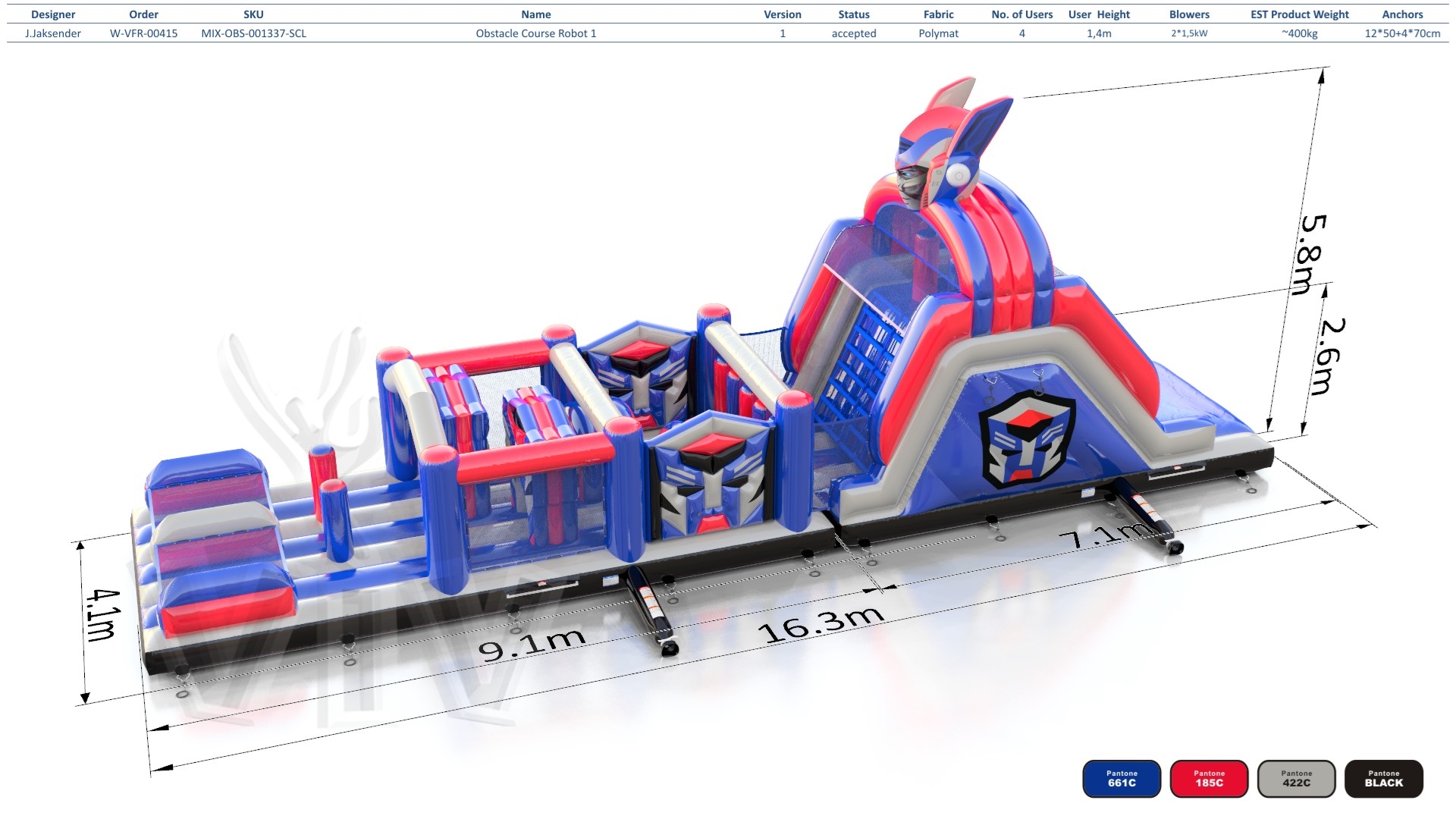This screenshot has width=1456, height=819.
Task: Click the 'Status' column header
Action: pos(854,14)
